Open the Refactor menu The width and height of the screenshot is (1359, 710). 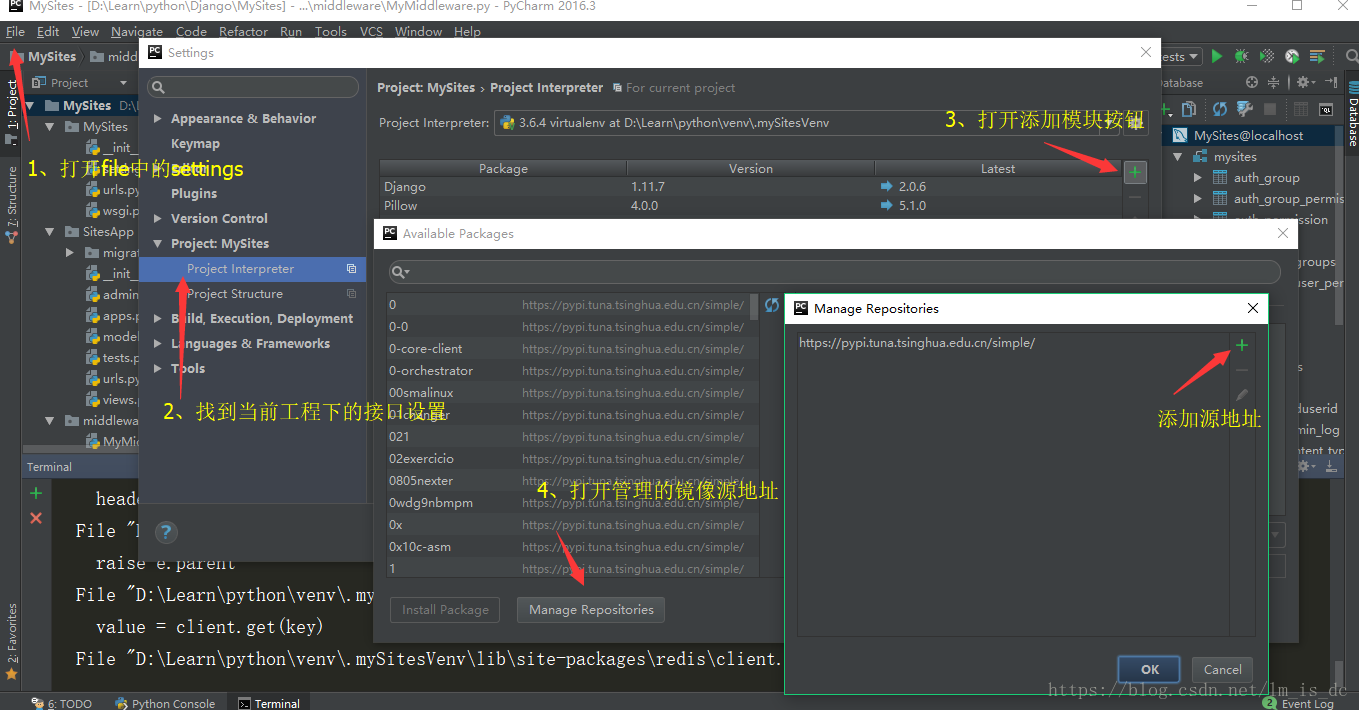click(243, 31)
